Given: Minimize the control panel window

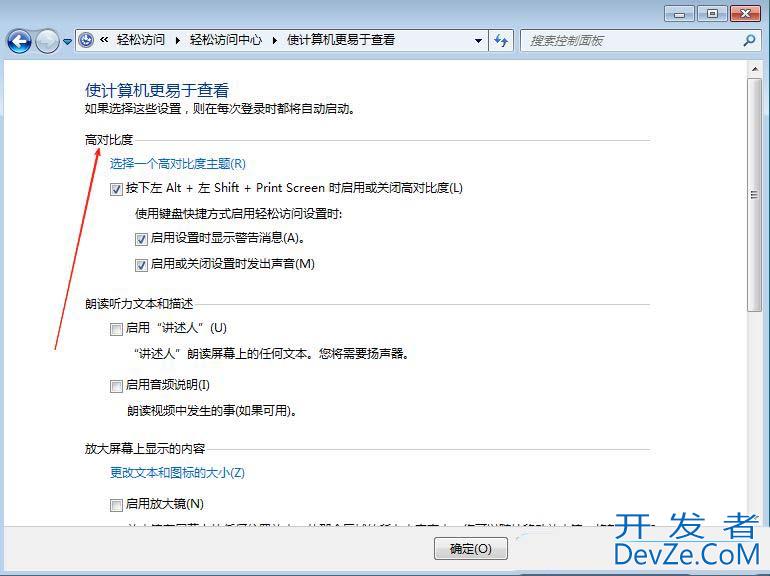Looking at the screenshot, I should tap(680, 14).
